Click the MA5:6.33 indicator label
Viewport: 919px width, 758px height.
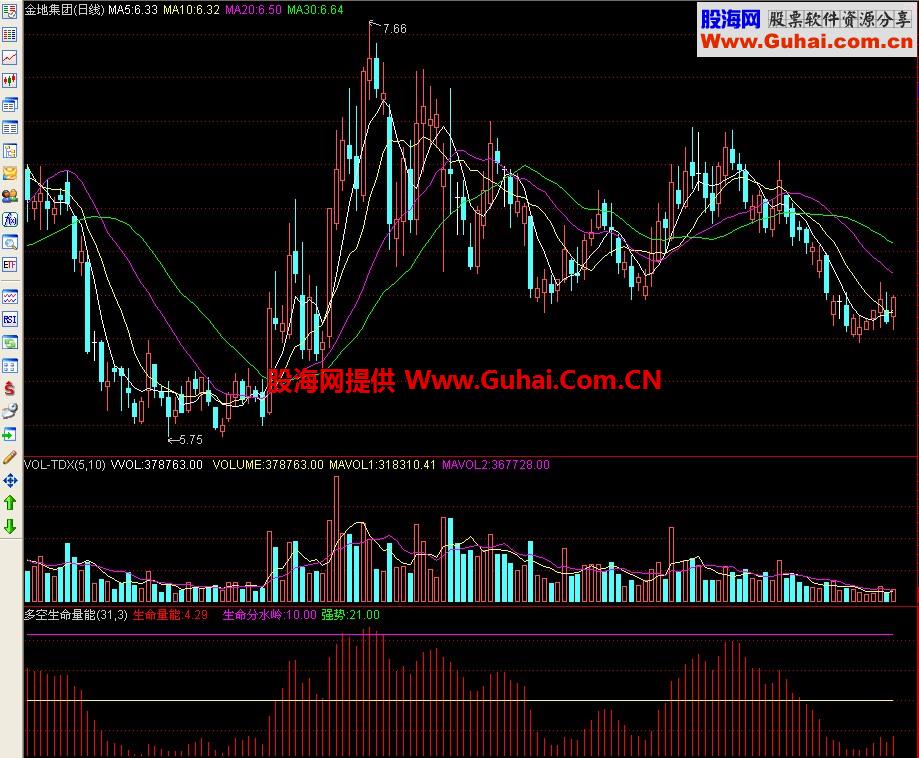(133, 9)
